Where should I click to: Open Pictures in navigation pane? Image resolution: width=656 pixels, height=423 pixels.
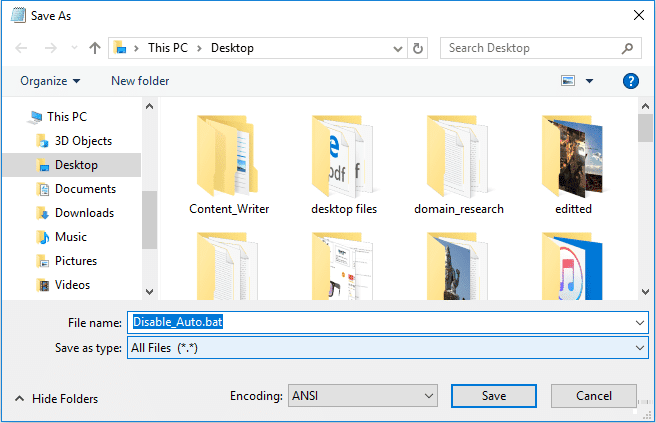[x=76, y=261]
